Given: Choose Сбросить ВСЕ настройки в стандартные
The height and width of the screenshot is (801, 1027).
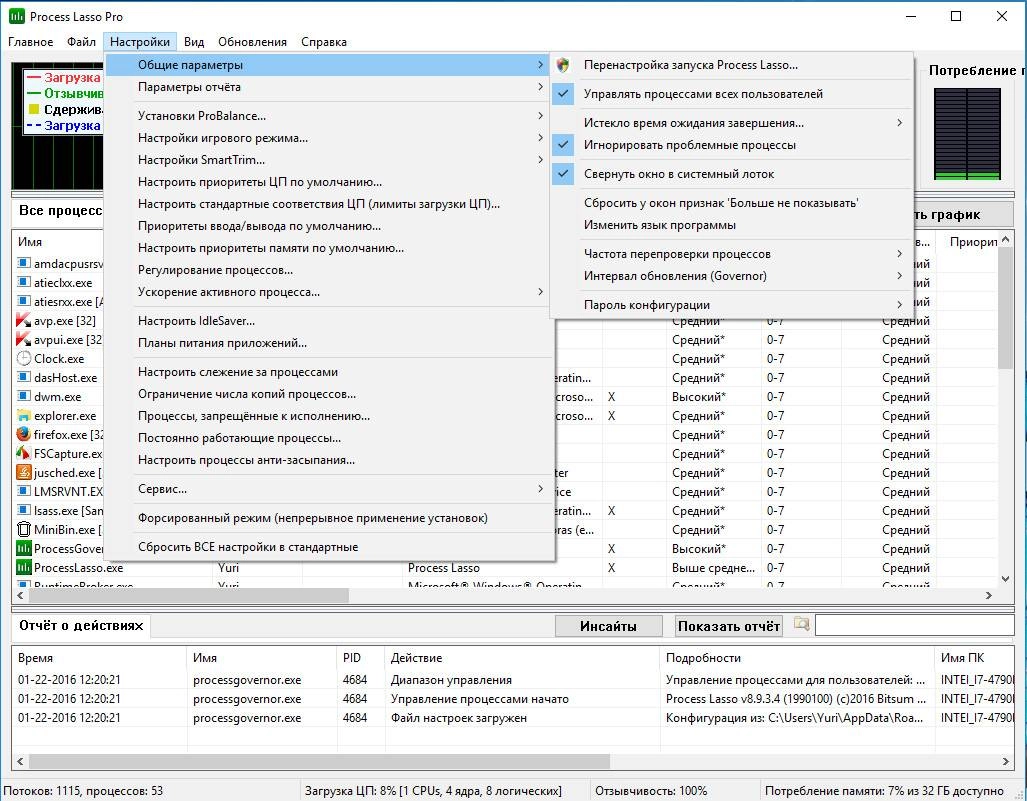Looking at the screenshot, I should click(x=329, y=546).
